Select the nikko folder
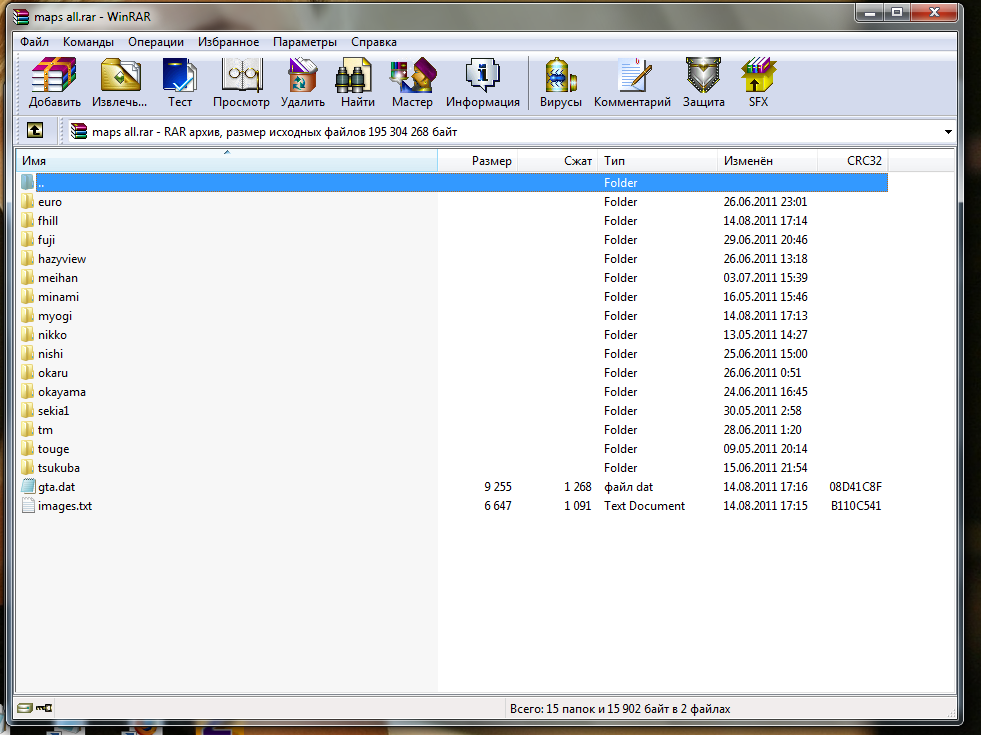This screenshot has height=735, width=981. 52,335
